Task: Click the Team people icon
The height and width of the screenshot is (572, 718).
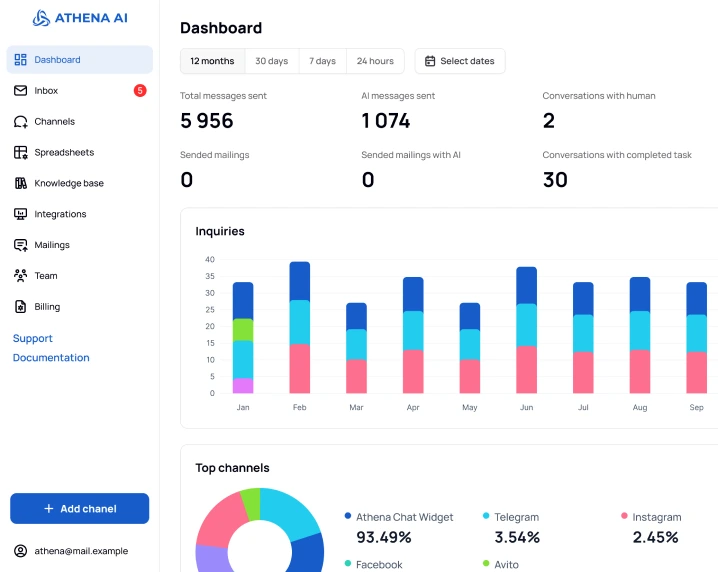Action: [x=21, y=276]
